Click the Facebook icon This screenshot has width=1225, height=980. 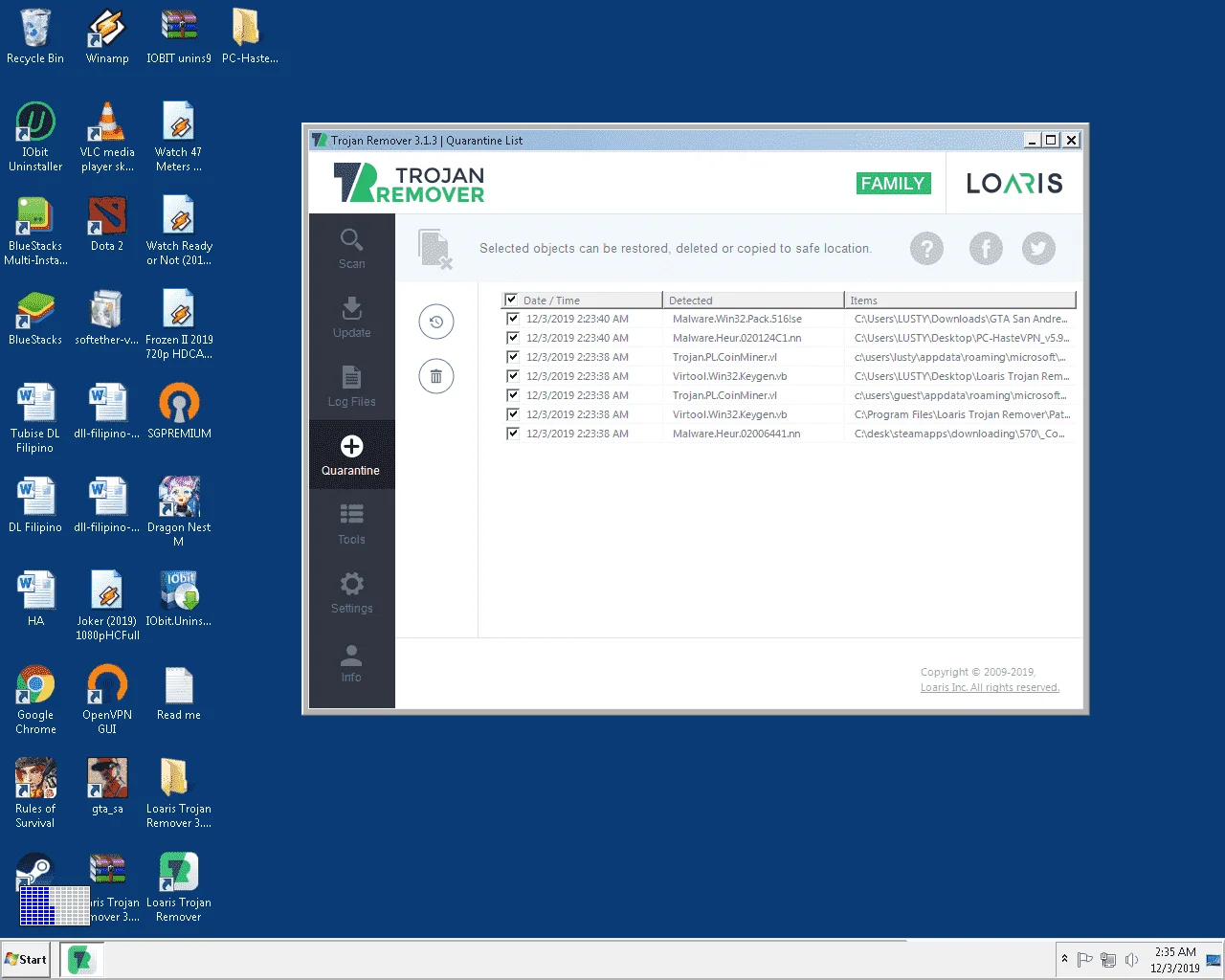(x=986, y=249)
